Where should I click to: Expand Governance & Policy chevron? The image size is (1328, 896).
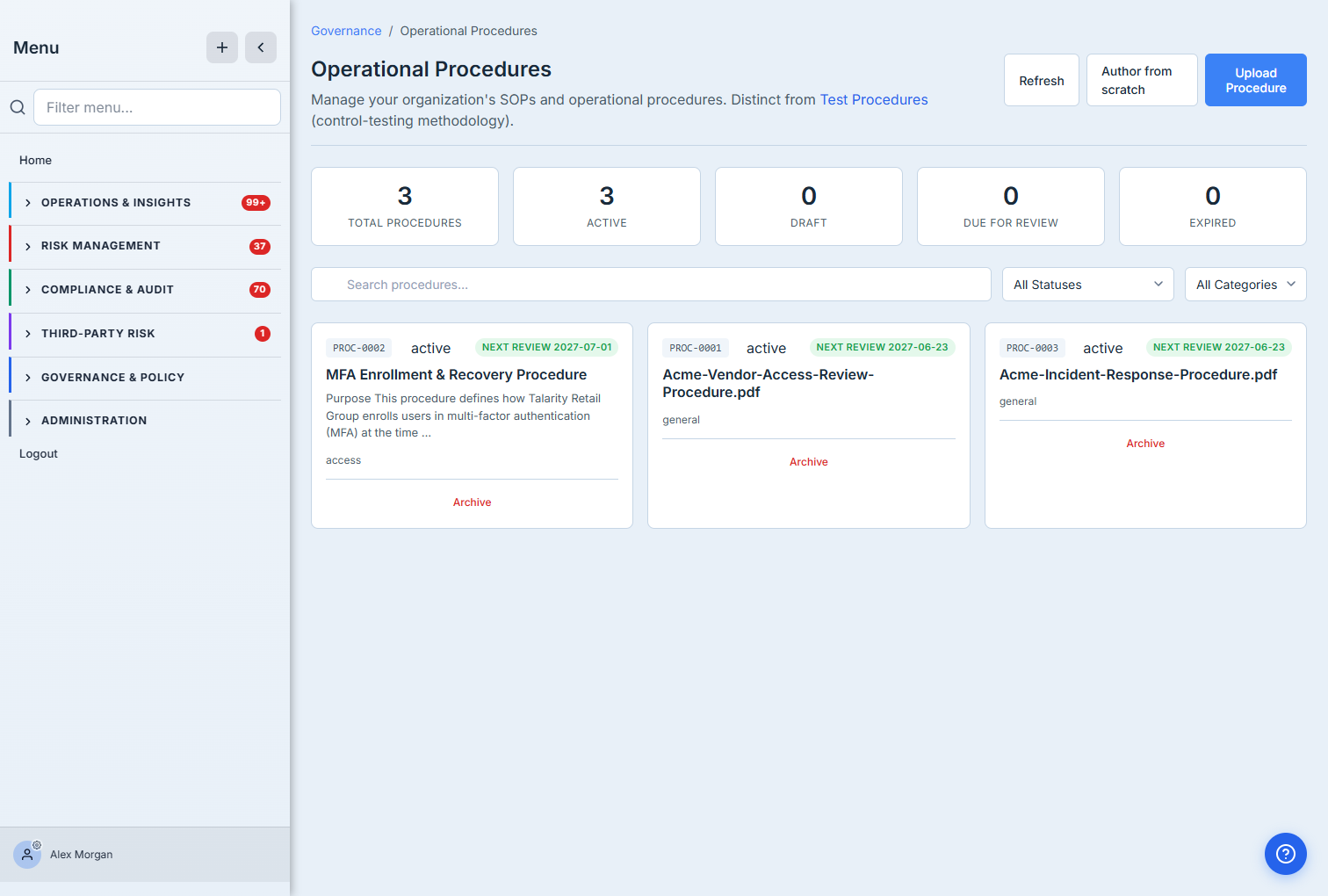[28, 378]
